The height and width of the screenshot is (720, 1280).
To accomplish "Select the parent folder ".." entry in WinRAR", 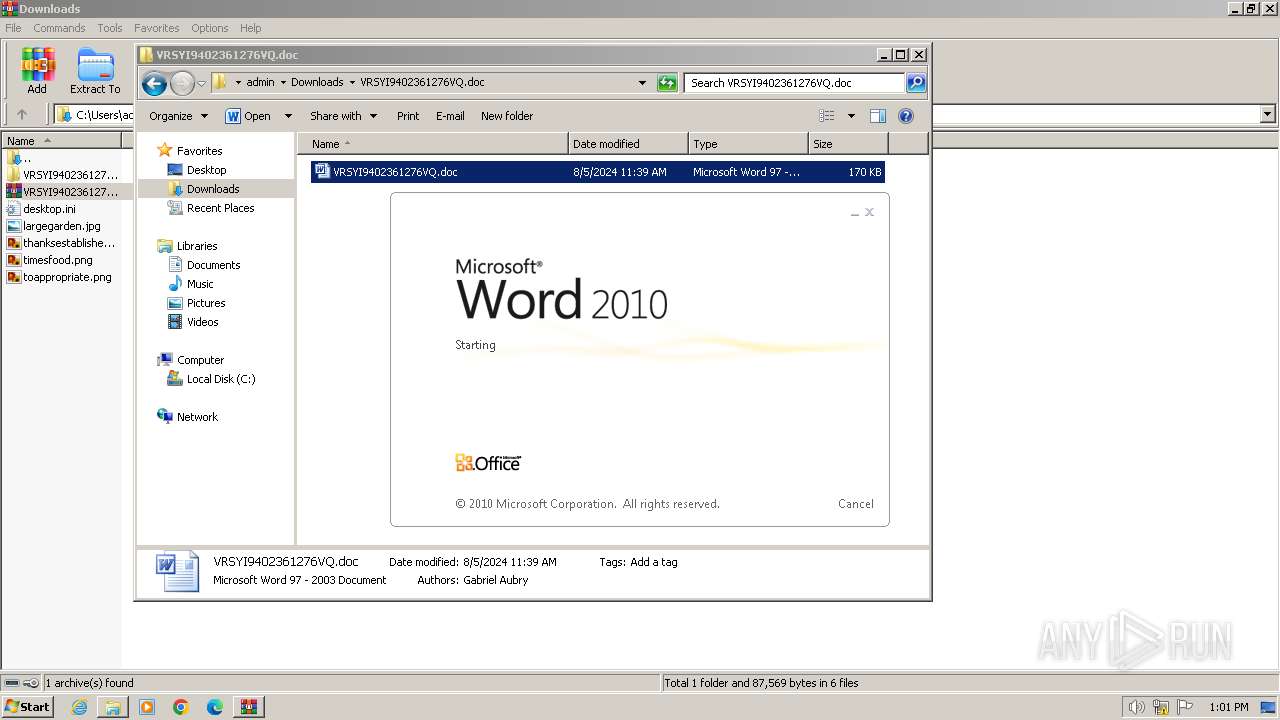I will tap(20, 158).
